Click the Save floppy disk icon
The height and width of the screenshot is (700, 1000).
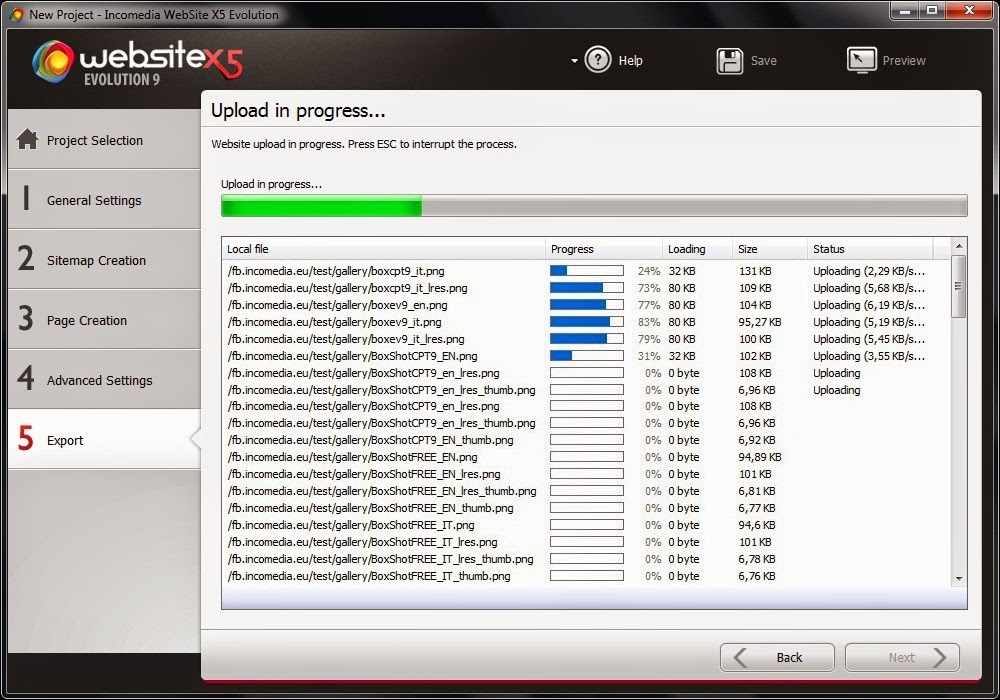(x=730, y=61)
